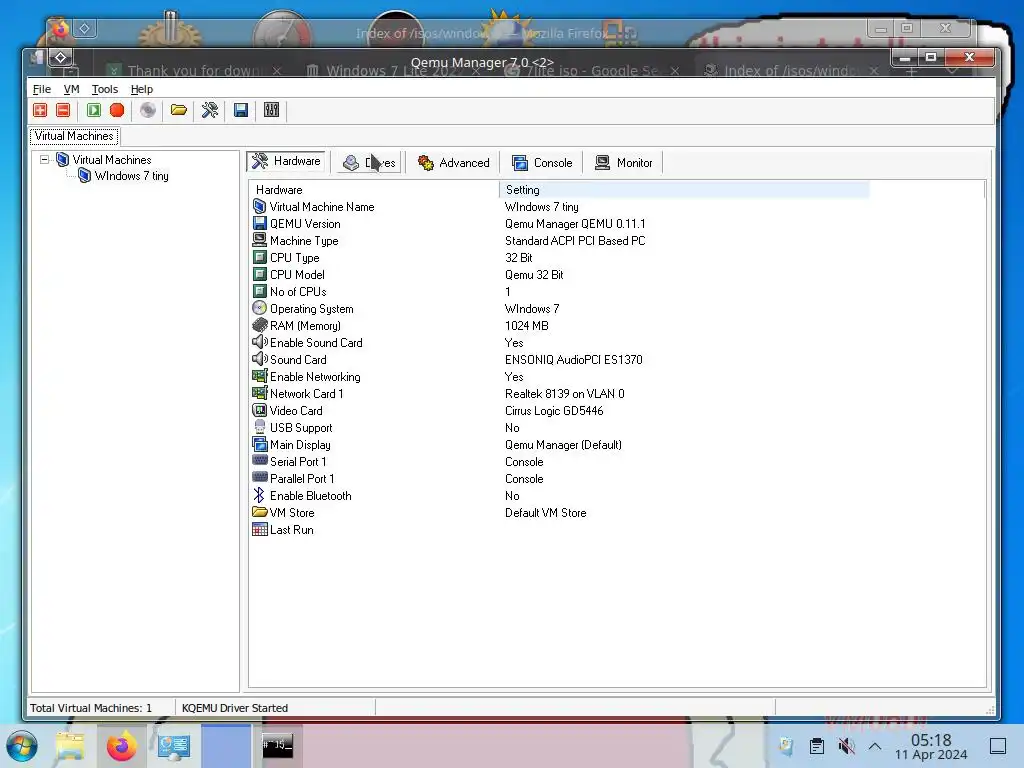The image size is (1024, 768).
Task: Click the blue floppy disk save icon
Action: click(x=241, y=110)
